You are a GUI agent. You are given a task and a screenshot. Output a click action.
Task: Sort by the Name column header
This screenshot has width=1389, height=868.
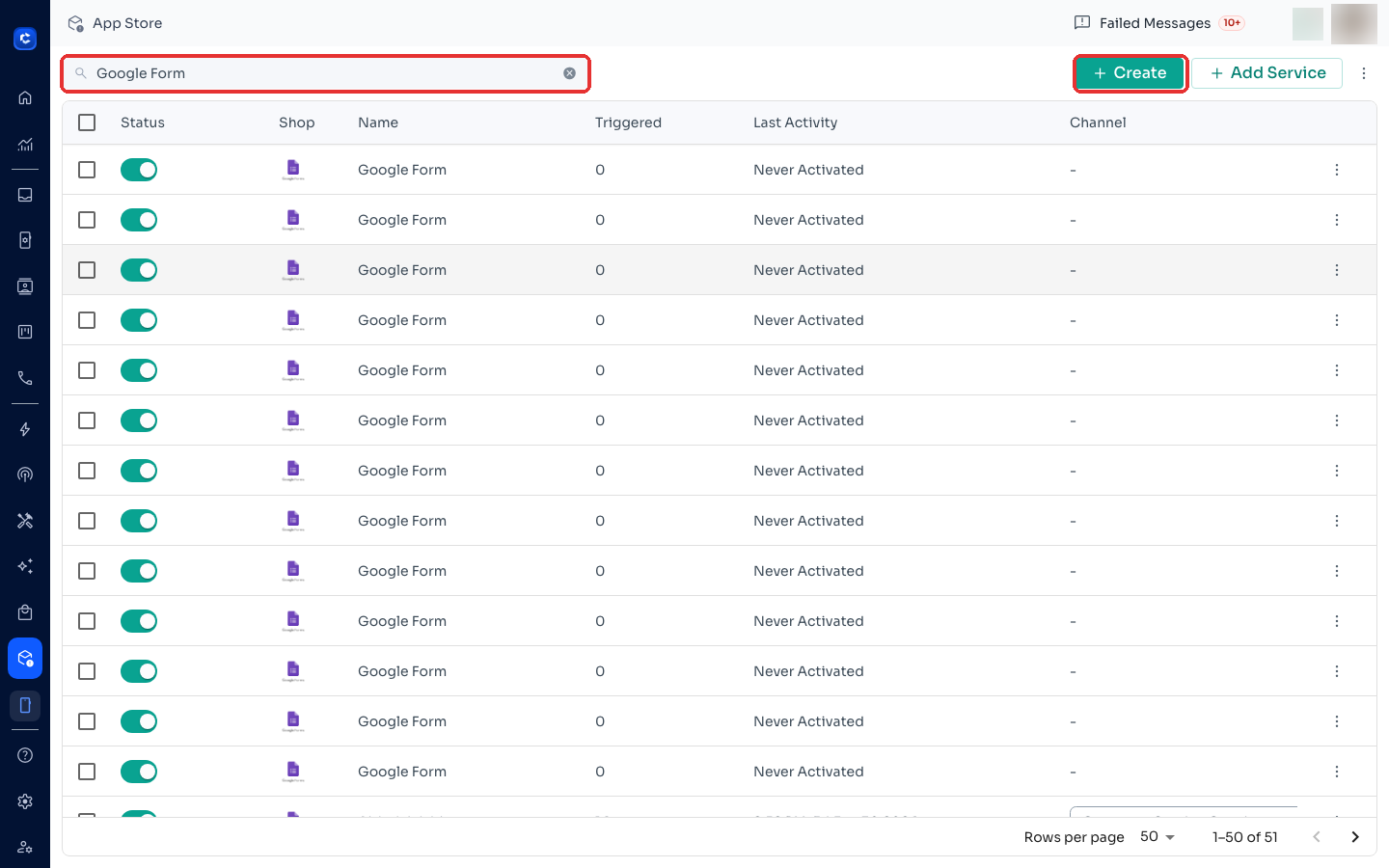(x=378, y=122)
